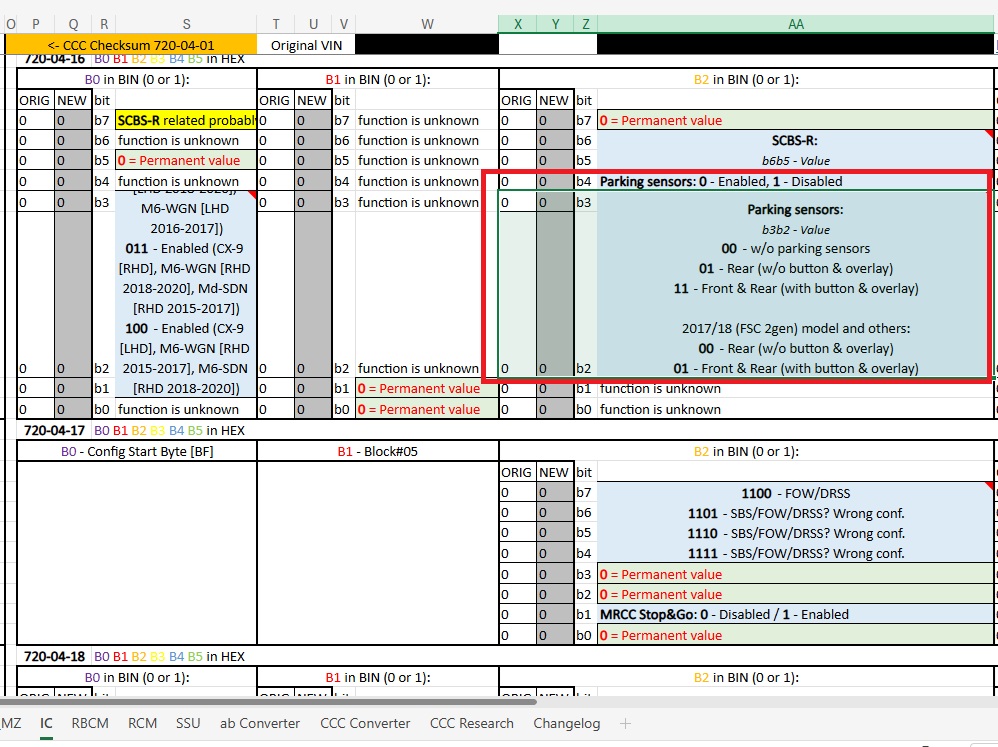Switch to the SSU sheet tab
Screen dimensions: 998x747
coord(188,723)
